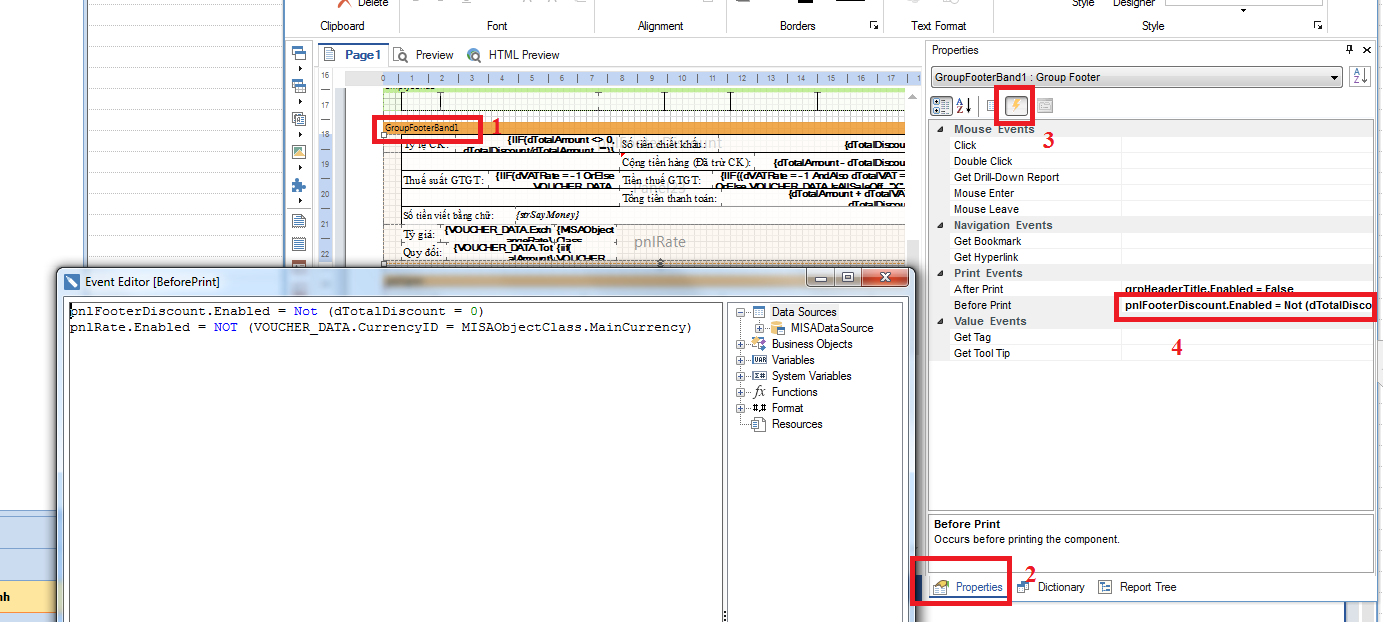
Task: Select the Get Tool Tip event row
Action: (x=1160, y=353)
